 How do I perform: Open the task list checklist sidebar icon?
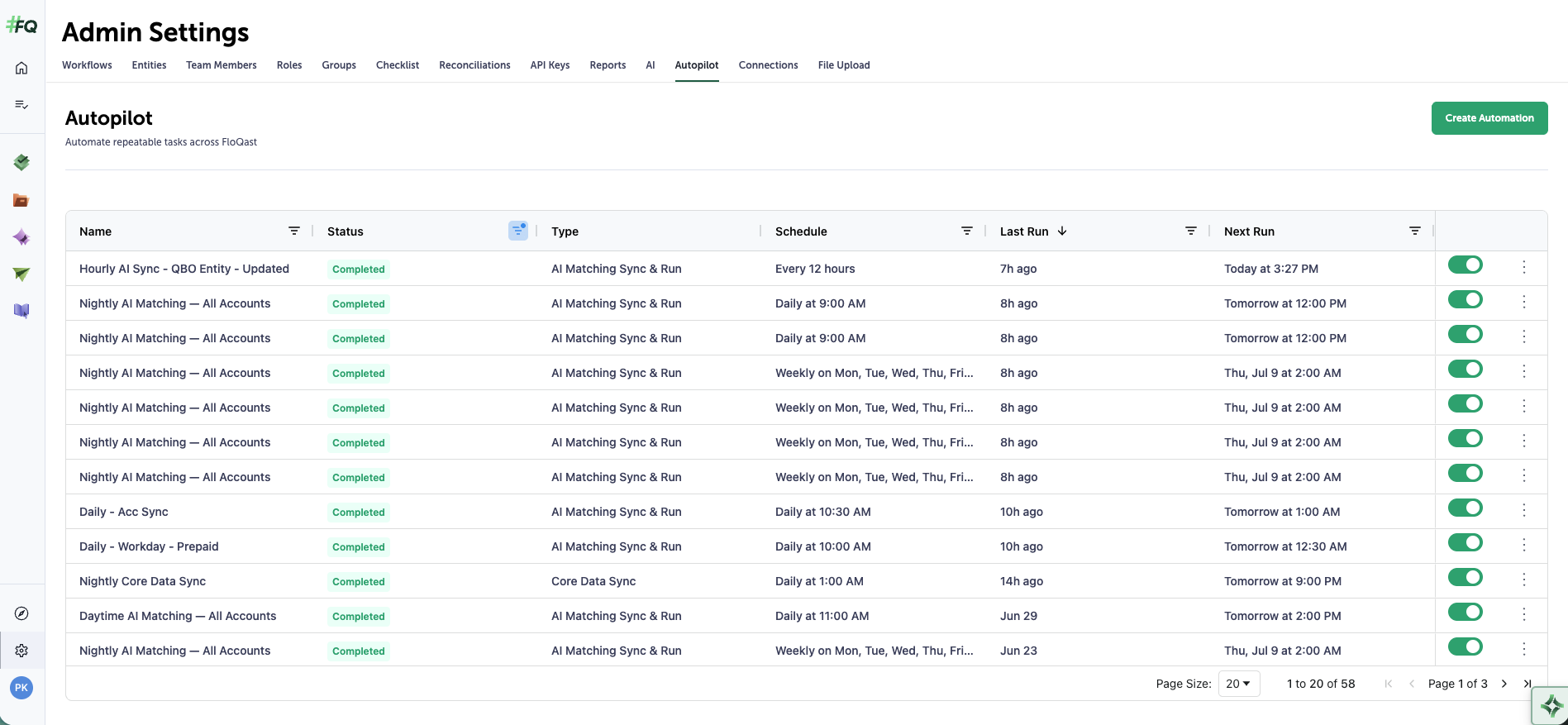(x=21, y=105)
